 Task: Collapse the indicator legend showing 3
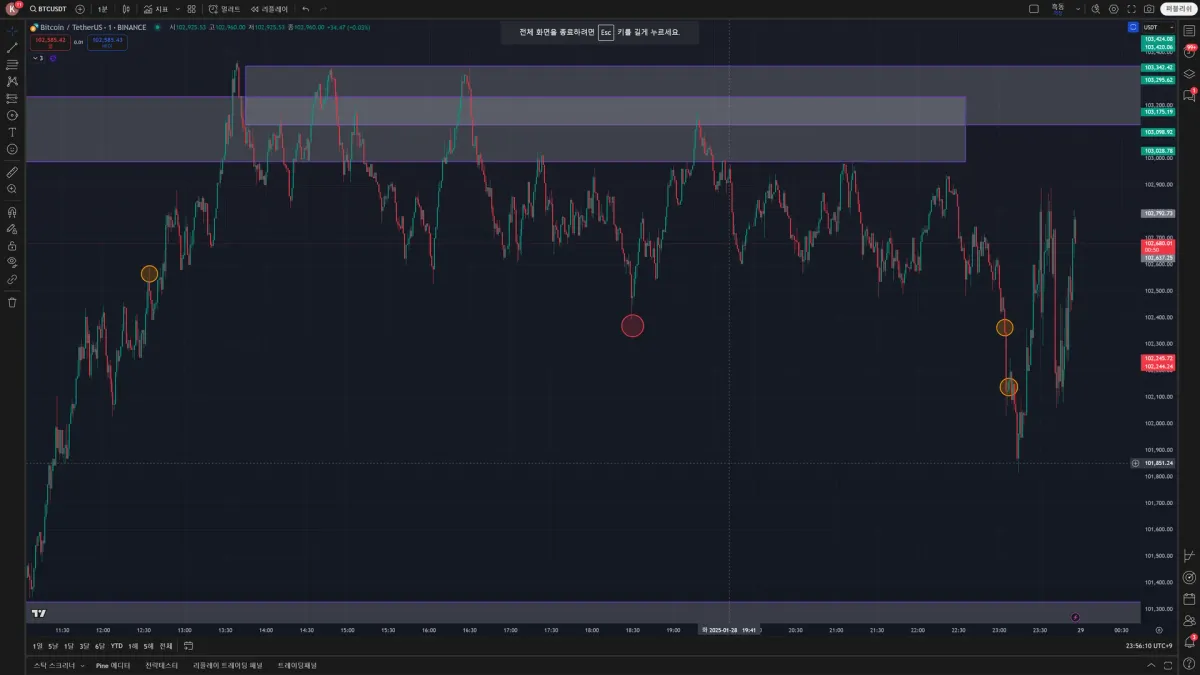[39, 58]
